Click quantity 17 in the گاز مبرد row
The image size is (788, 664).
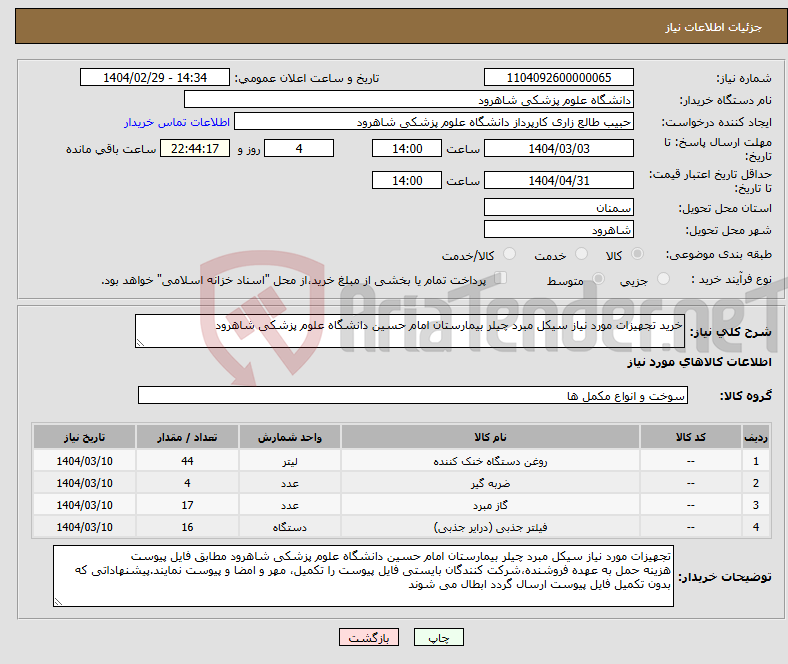click(x=187, y=505)
